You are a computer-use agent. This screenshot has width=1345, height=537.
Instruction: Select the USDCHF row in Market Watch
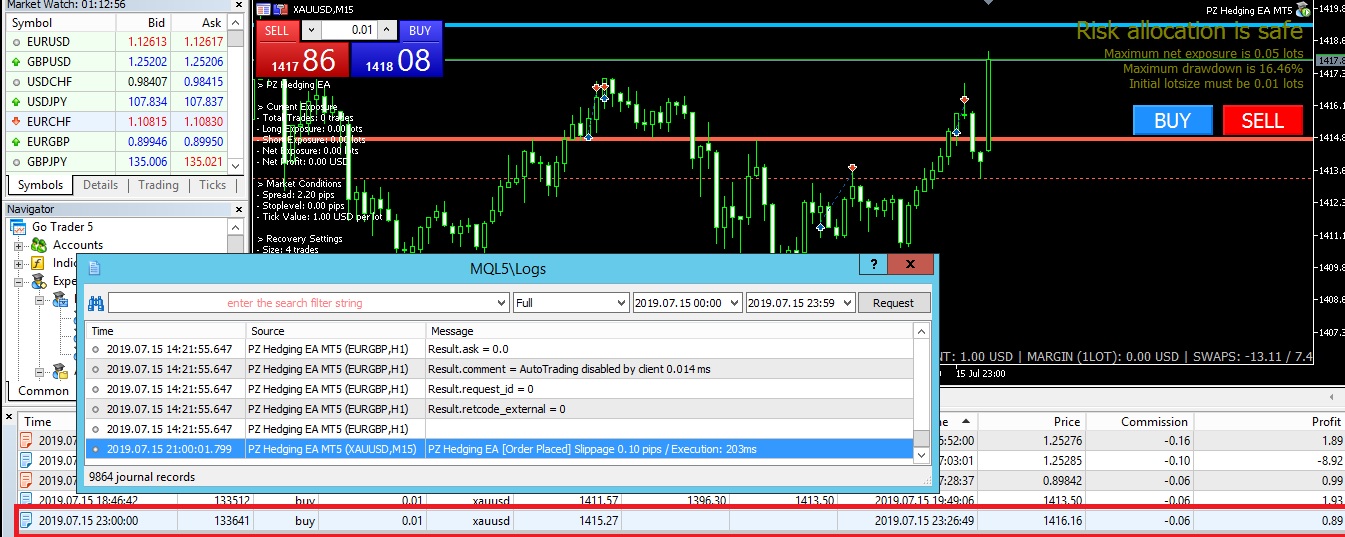117,82
